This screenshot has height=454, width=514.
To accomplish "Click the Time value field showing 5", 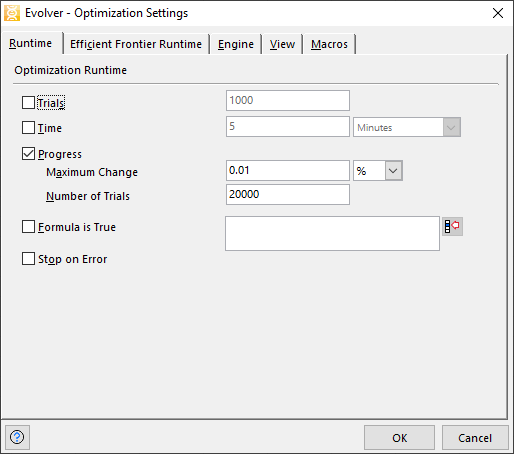I will click(288, 126).
